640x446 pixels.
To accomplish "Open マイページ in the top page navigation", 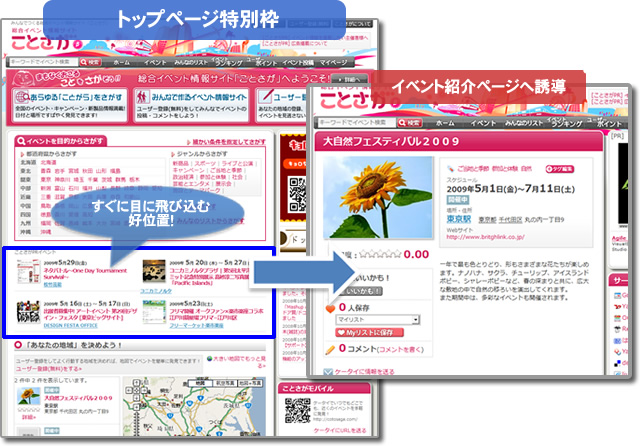I will 333,62.
